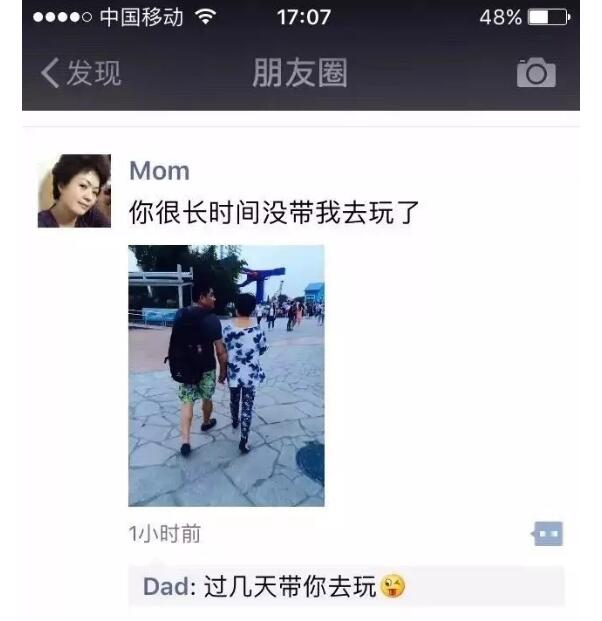Tap the 48% battery percentage
Screen dimensions: 602x621
pos(501,17)
